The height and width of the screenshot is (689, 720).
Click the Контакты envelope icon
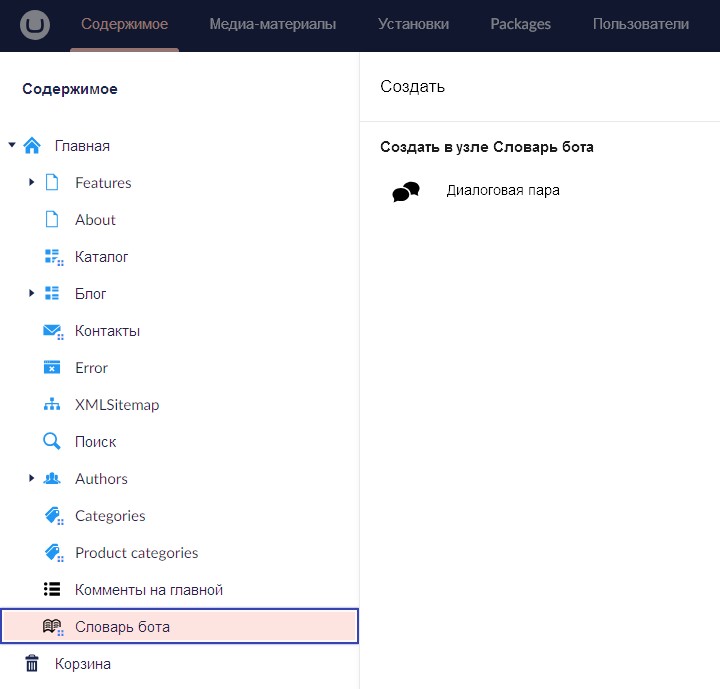click(x=53, y=331)
